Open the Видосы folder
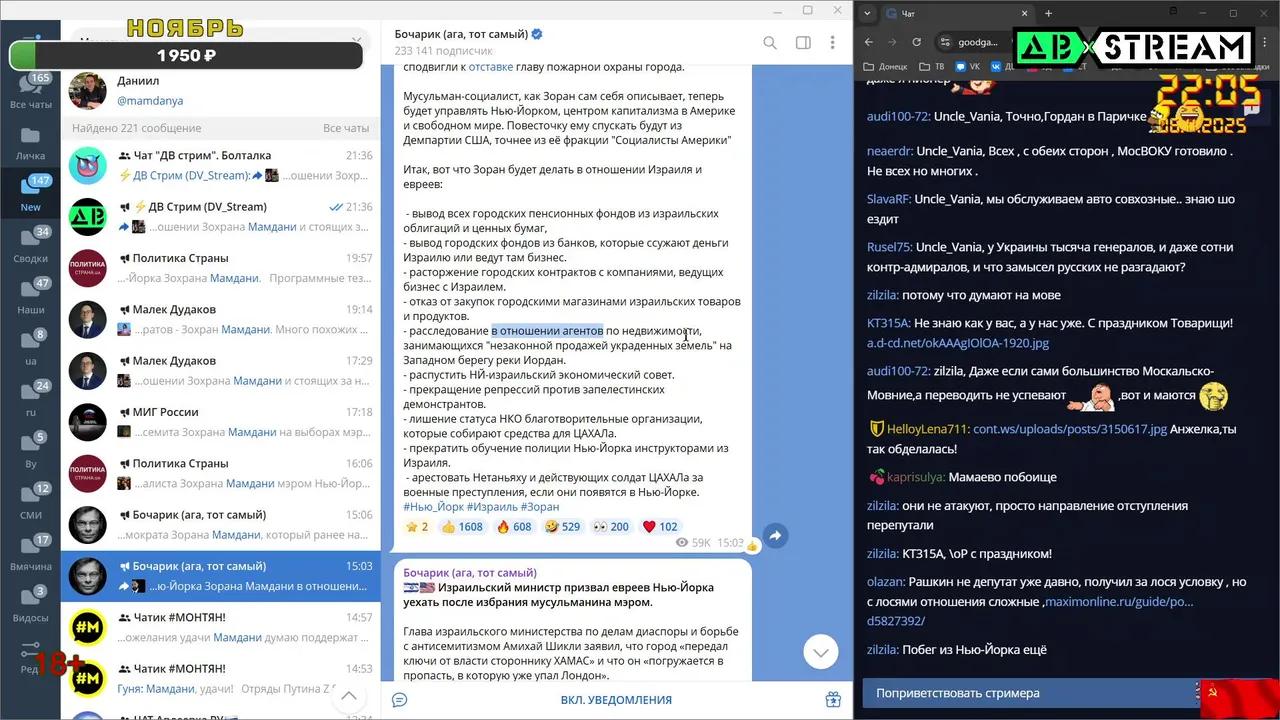The width and height of the screenshot is (1280, 720). [30, 605]
